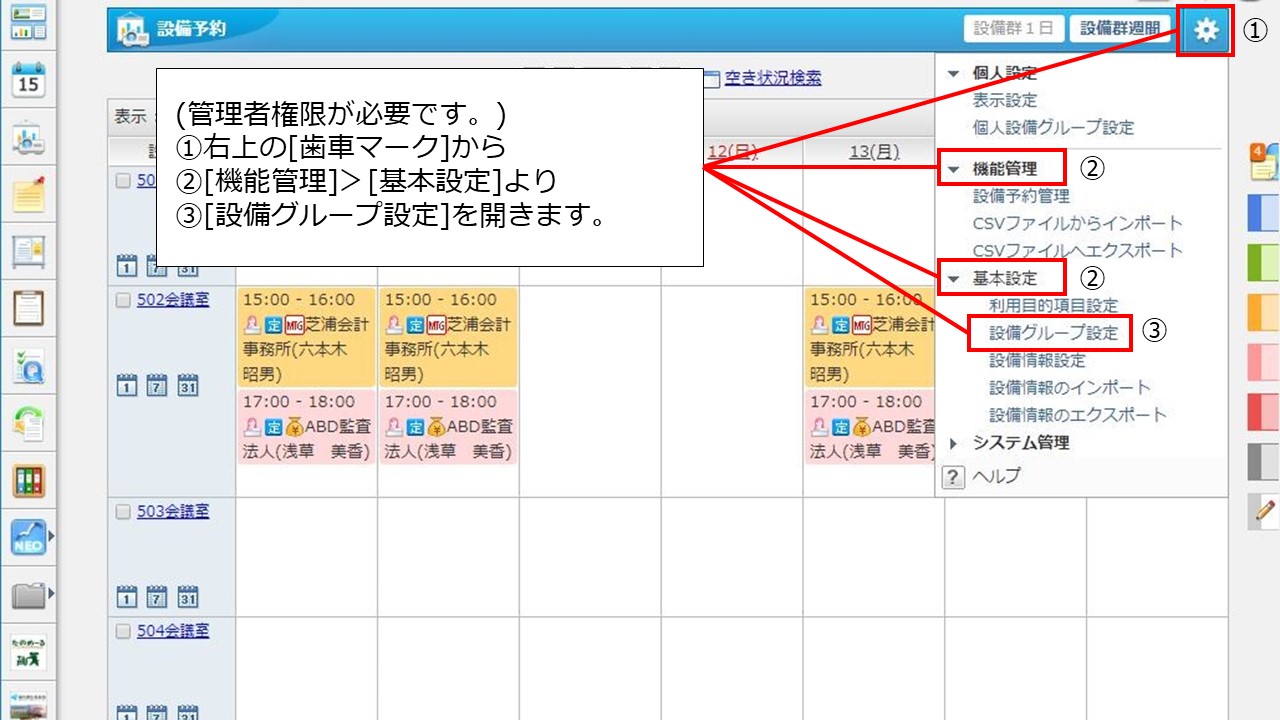This screenshot has width=1280, height=720.
Task: Open the 504会議室 link
Action: click(173, 631)
